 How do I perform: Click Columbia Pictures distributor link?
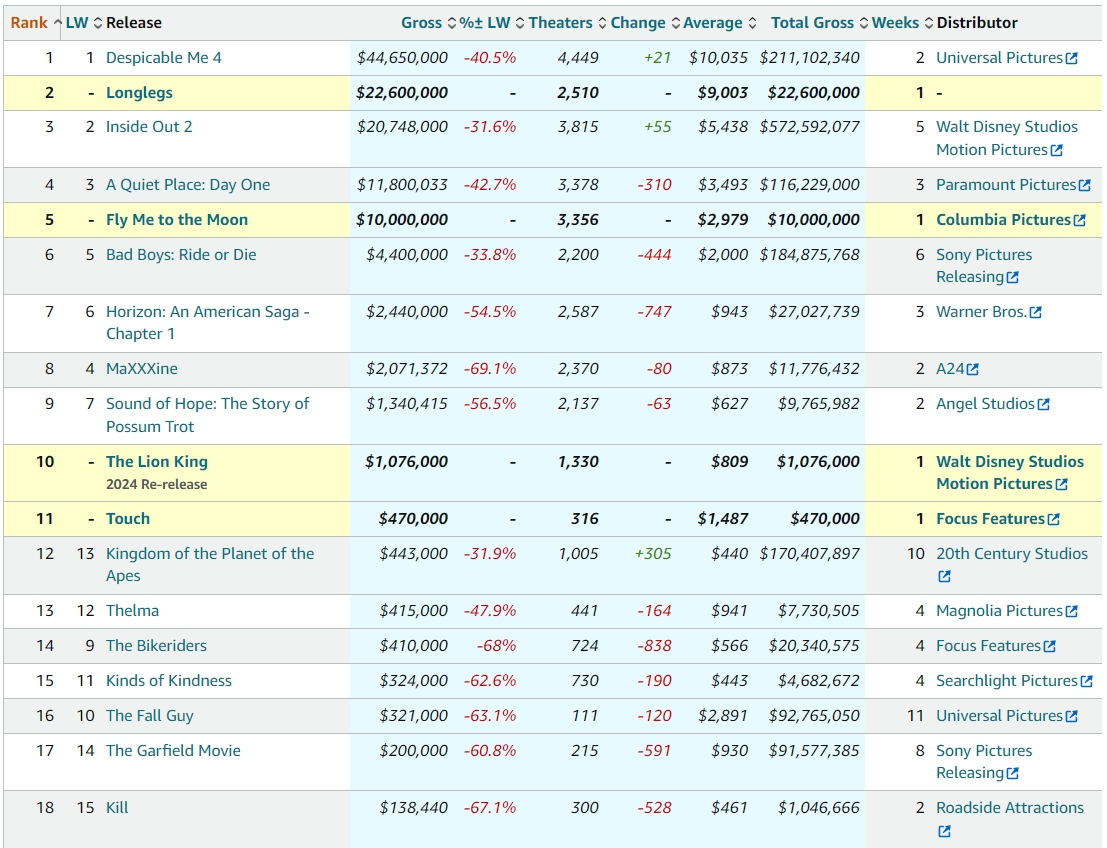[x=1003, y=220]
